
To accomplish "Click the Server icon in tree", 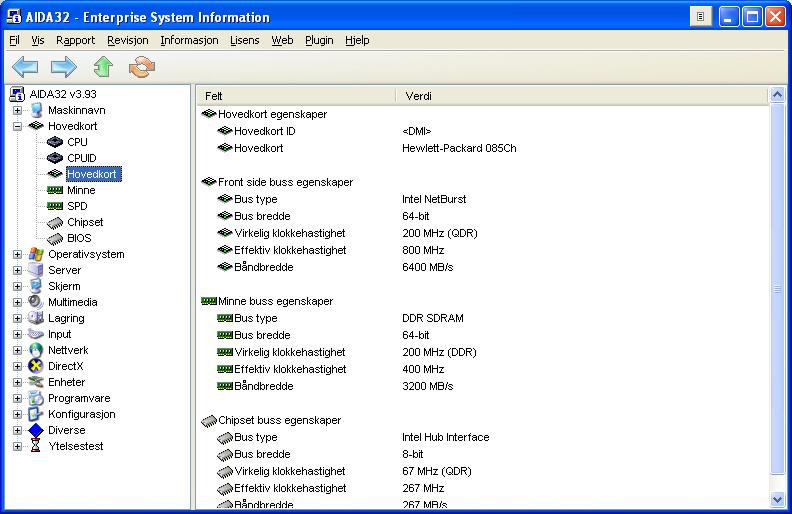I will pyautogui.click(x=36, y=270).
